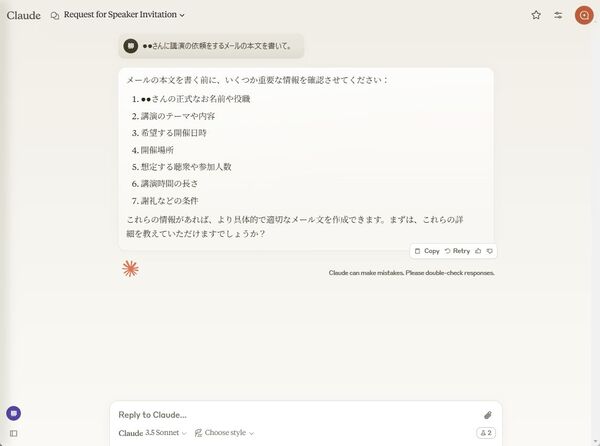Attach a file with the paperclip icon
This screenshot has width=600, height=446.
[488, 415]
